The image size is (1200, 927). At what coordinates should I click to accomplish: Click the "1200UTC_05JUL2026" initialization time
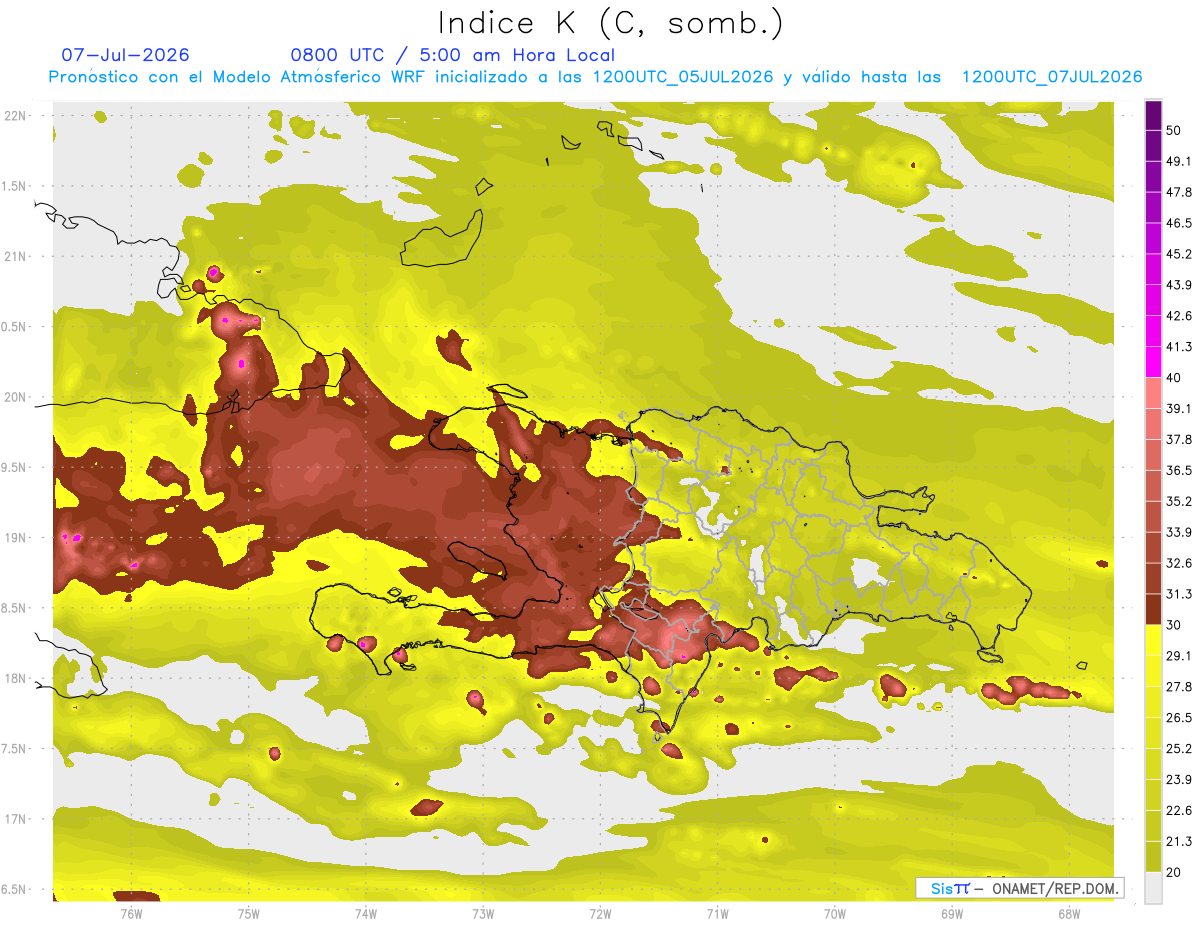click(x=683, y=77)
